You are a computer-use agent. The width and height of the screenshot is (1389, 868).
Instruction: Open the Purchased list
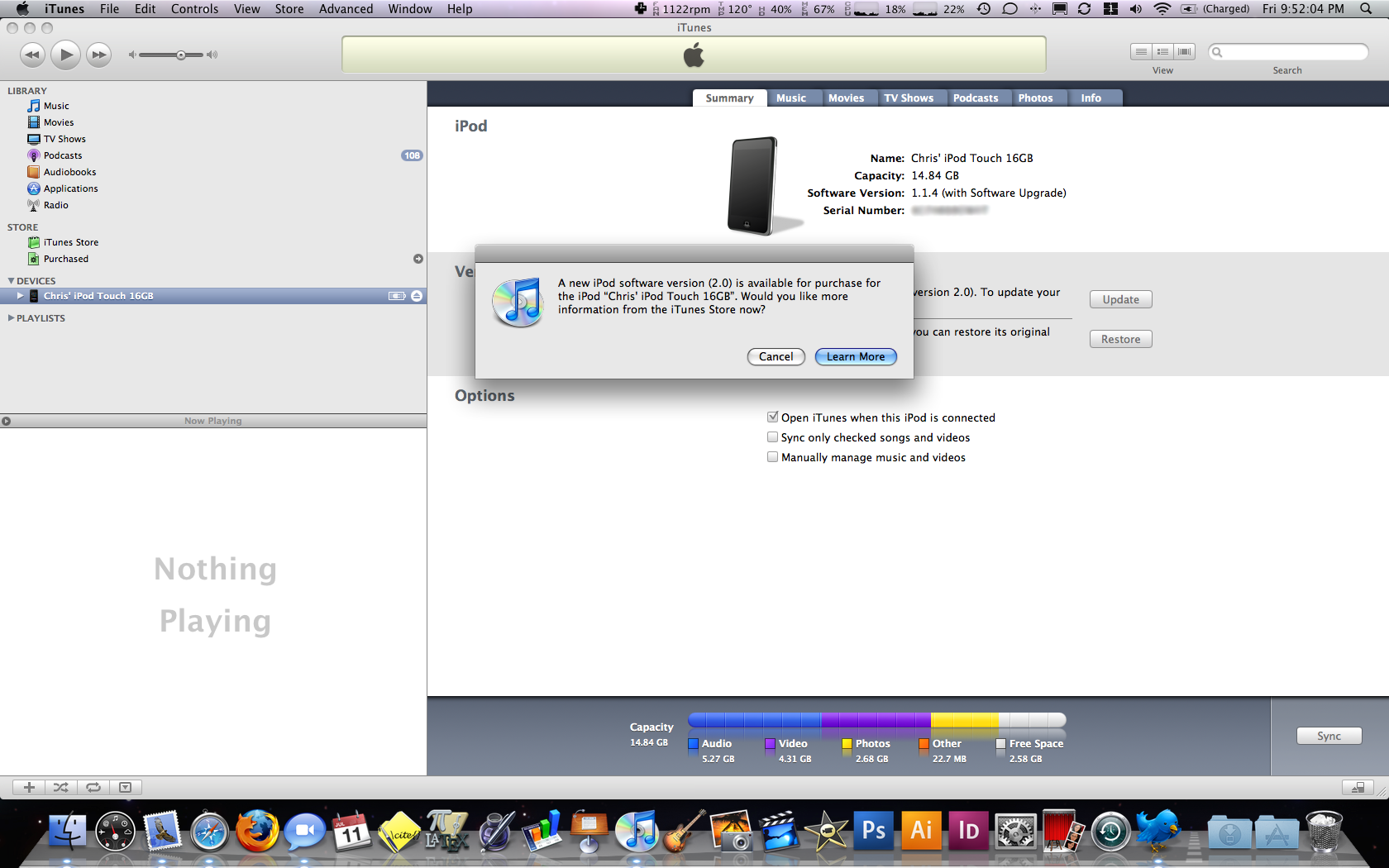pyautogui.click(x=65, y=259)
